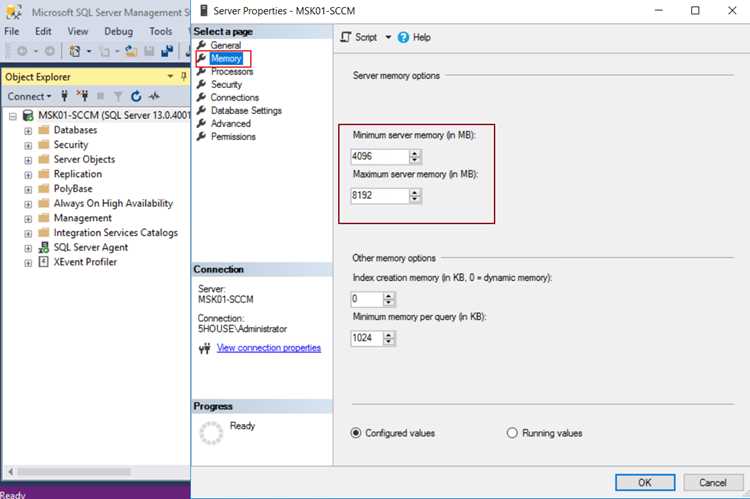Click the MSK01-SCCM server icon in tree
750x499 pixels.
[x=28, y=115]
